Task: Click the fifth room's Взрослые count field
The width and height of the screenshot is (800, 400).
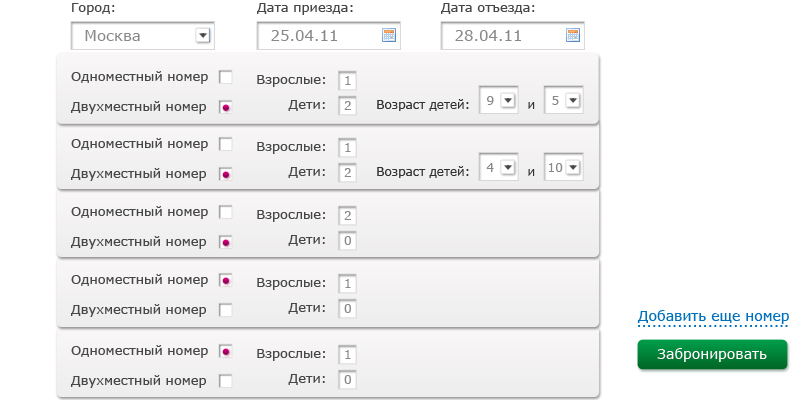Action: click(x=347, y=355)
